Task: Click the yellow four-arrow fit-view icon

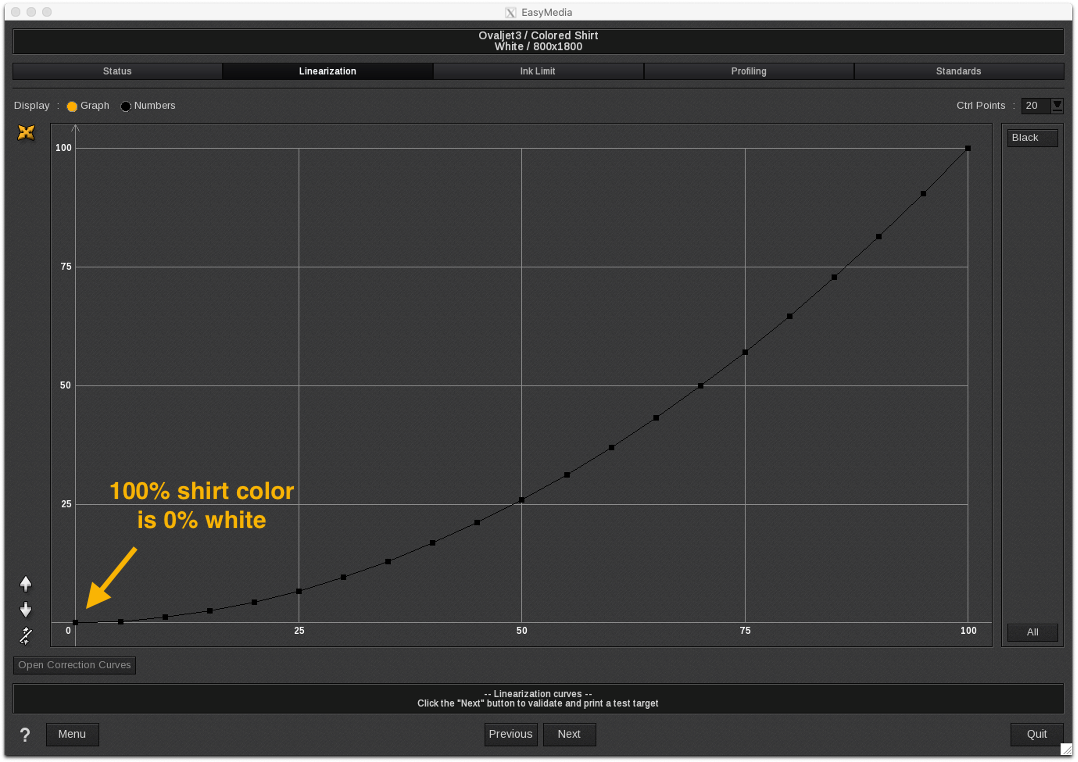Action: pos(26,133)
